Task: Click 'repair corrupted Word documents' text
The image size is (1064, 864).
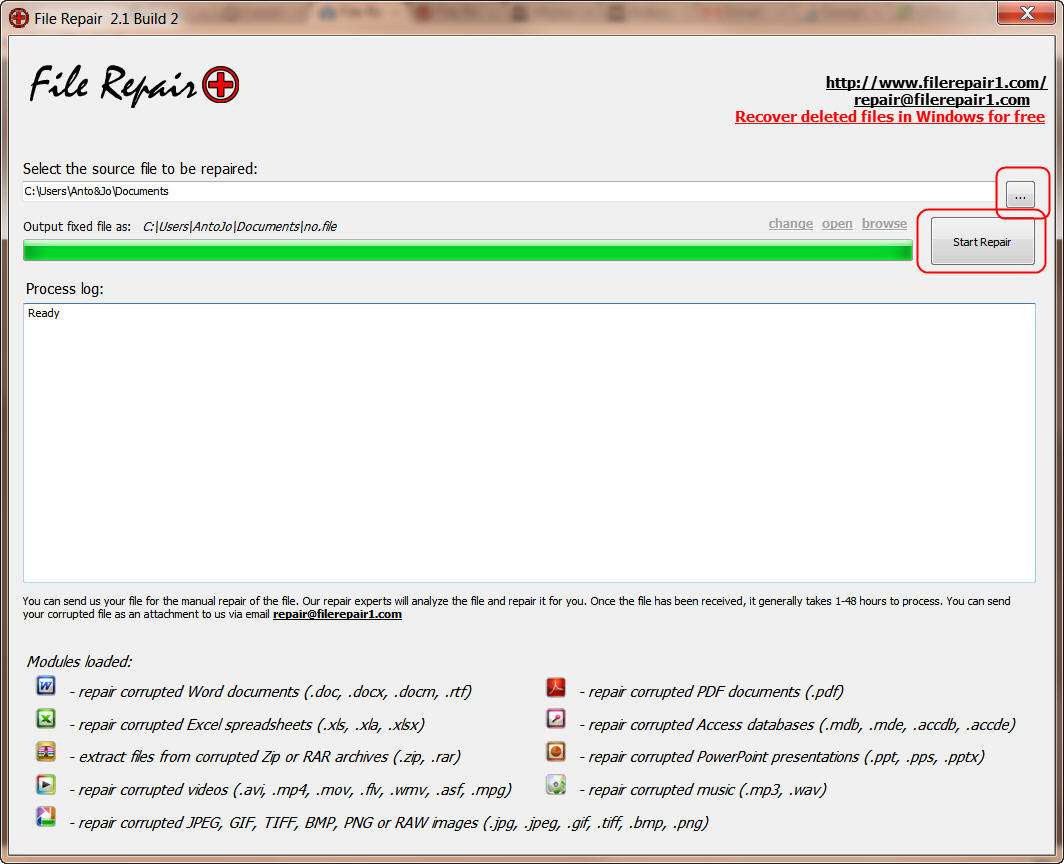Action: (270, 692)
